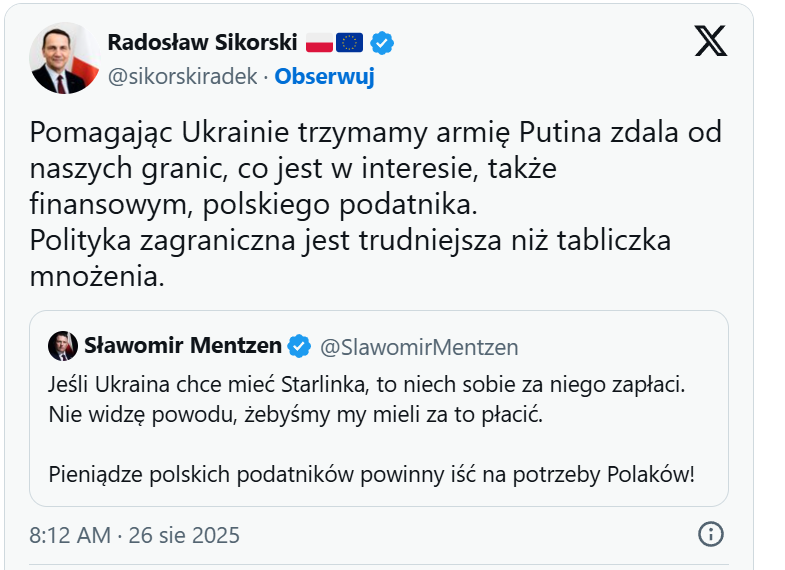
Task: Click the Polish flag emoji
Action: coord(319,42)
